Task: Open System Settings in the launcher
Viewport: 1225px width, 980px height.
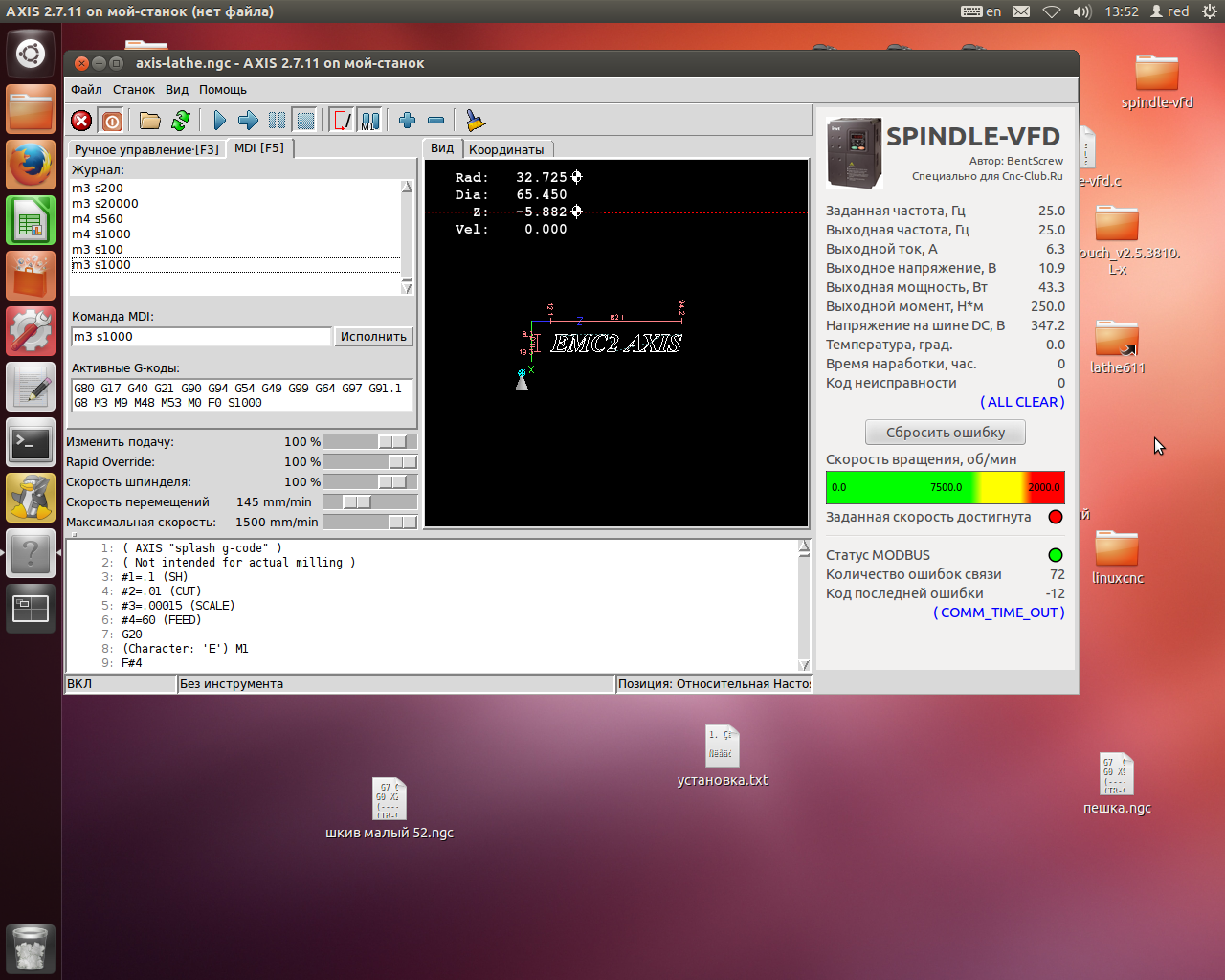Action: (31, 330)
